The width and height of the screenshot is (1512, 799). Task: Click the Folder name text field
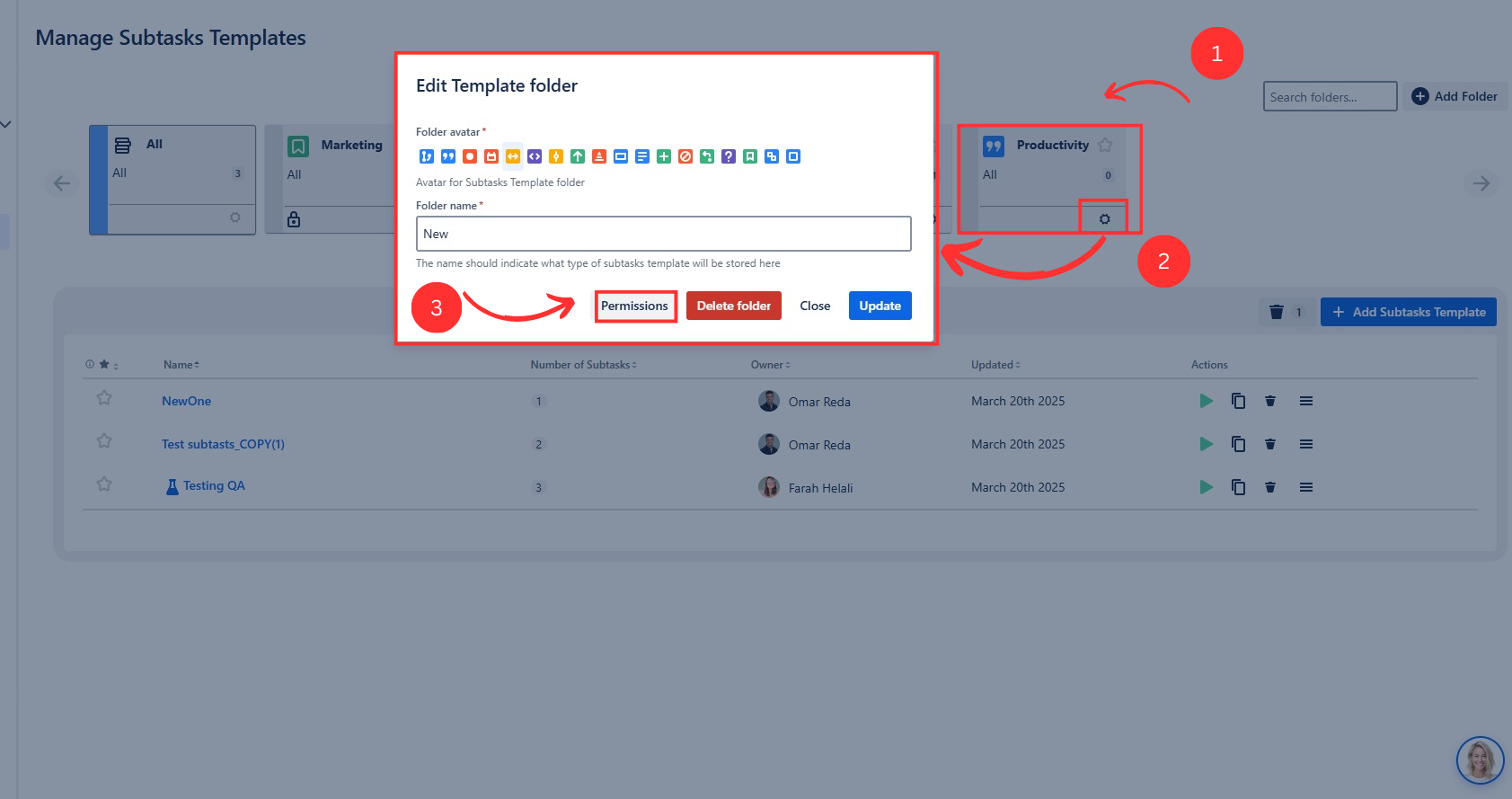[663, 234]
